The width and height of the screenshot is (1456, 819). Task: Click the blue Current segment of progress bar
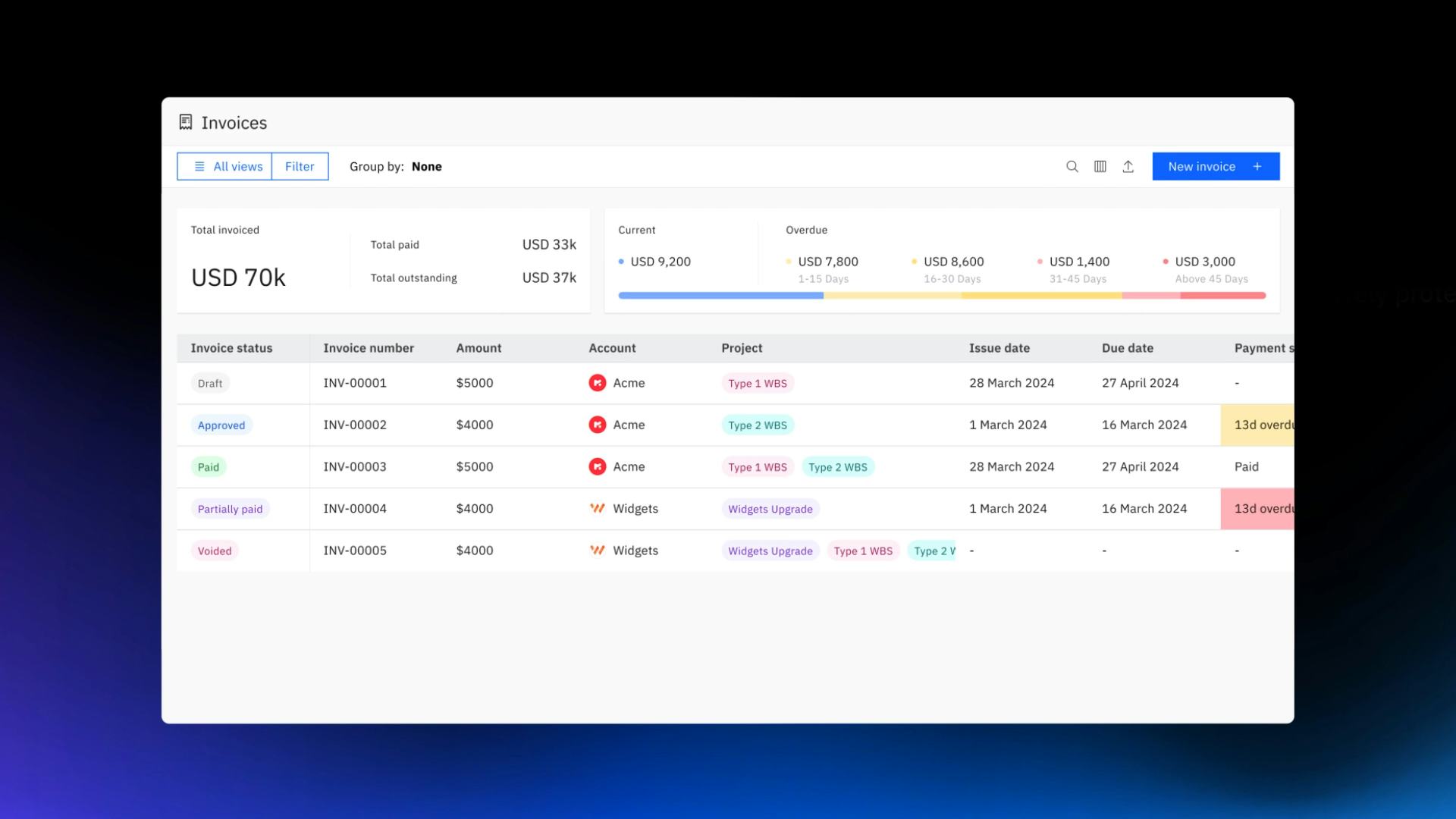[720, 296]
